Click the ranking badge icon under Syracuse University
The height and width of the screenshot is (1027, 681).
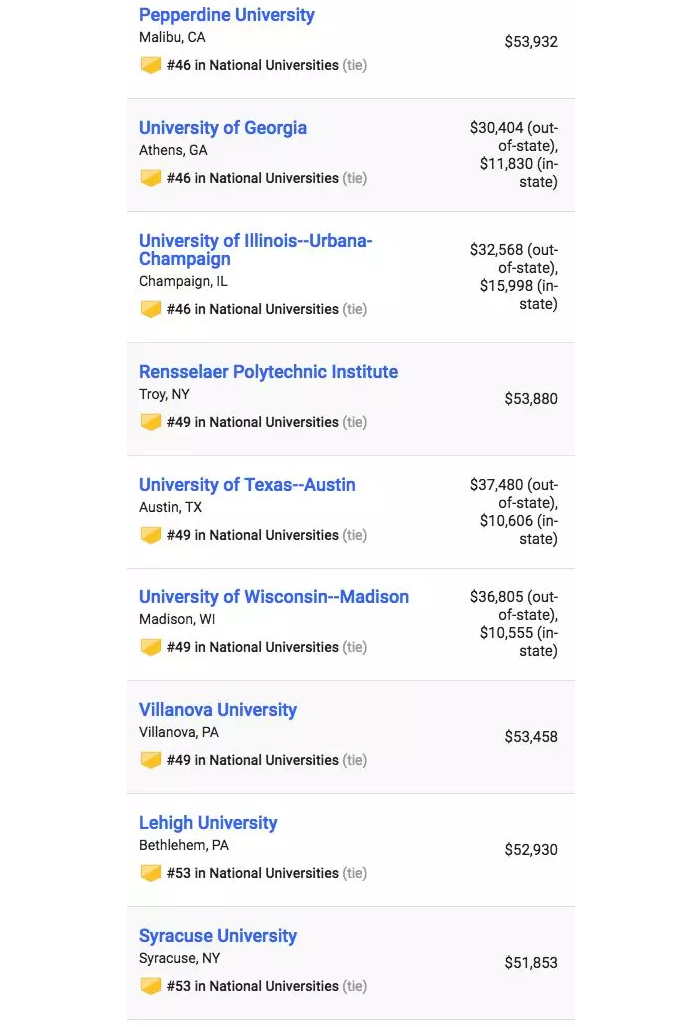click(x=151, y=986)
